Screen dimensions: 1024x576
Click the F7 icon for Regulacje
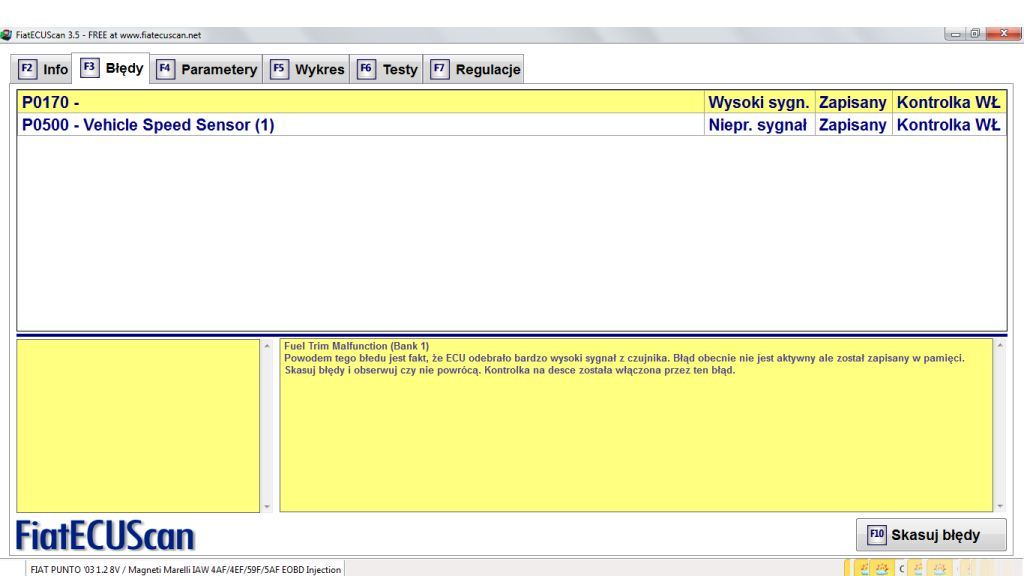439,70
